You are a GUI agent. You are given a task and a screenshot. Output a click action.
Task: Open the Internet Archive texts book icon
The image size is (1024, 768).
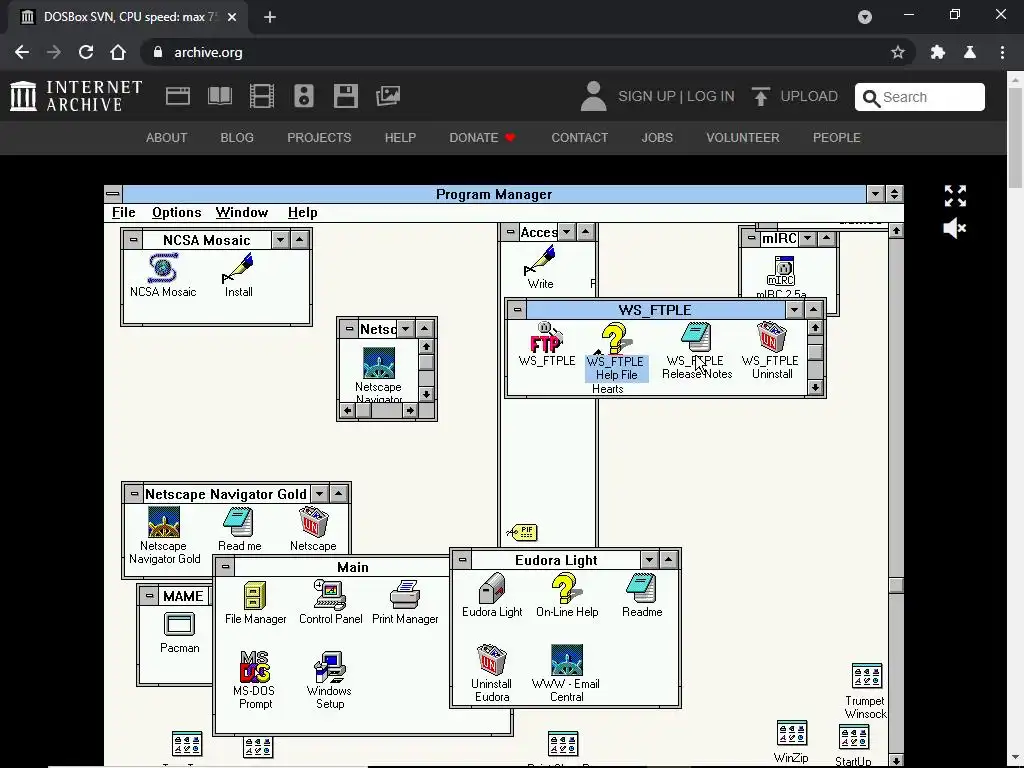[219, 96]
